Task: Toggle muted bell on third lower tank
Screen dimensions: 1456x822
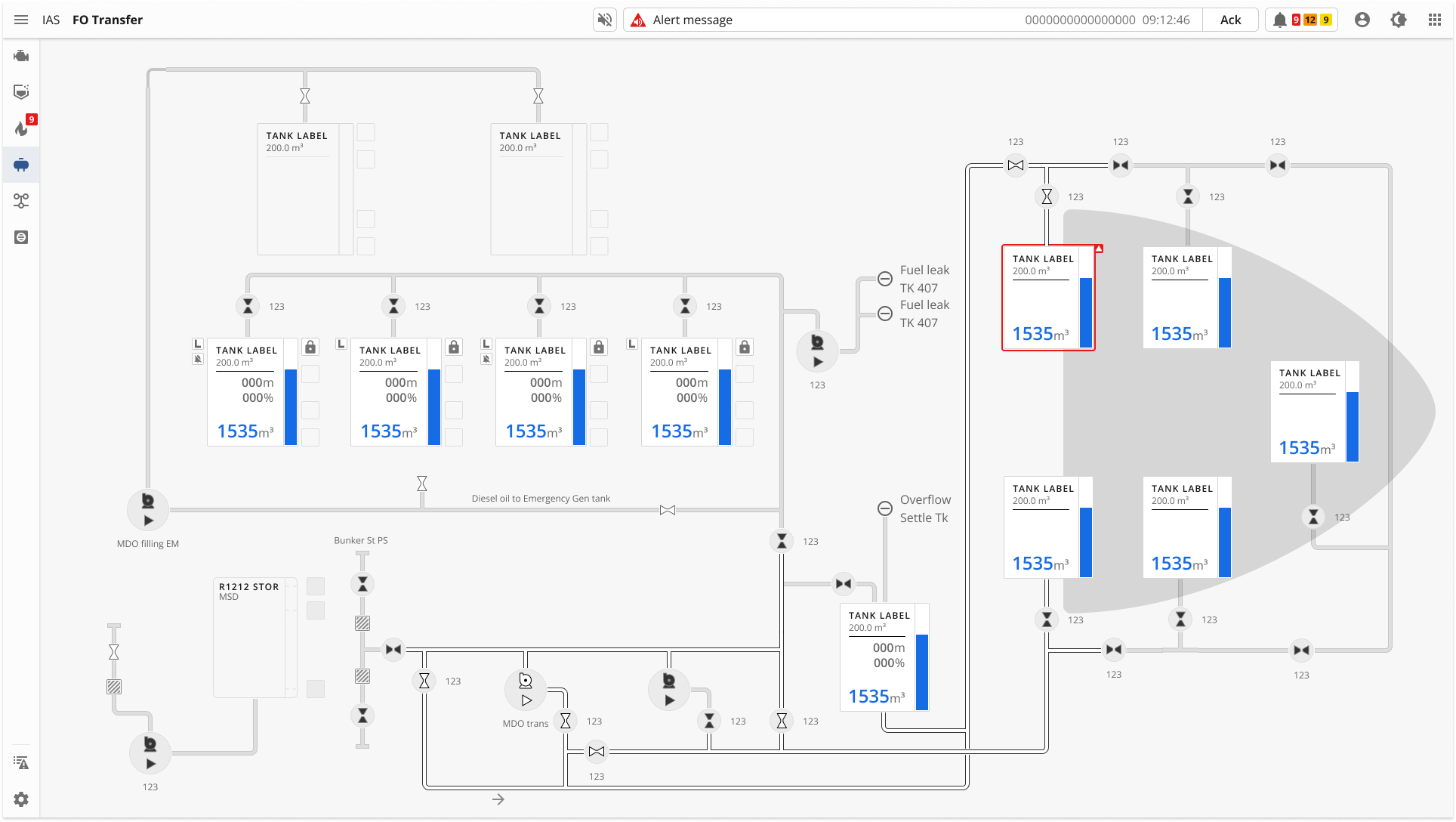Action: point(486,359)
